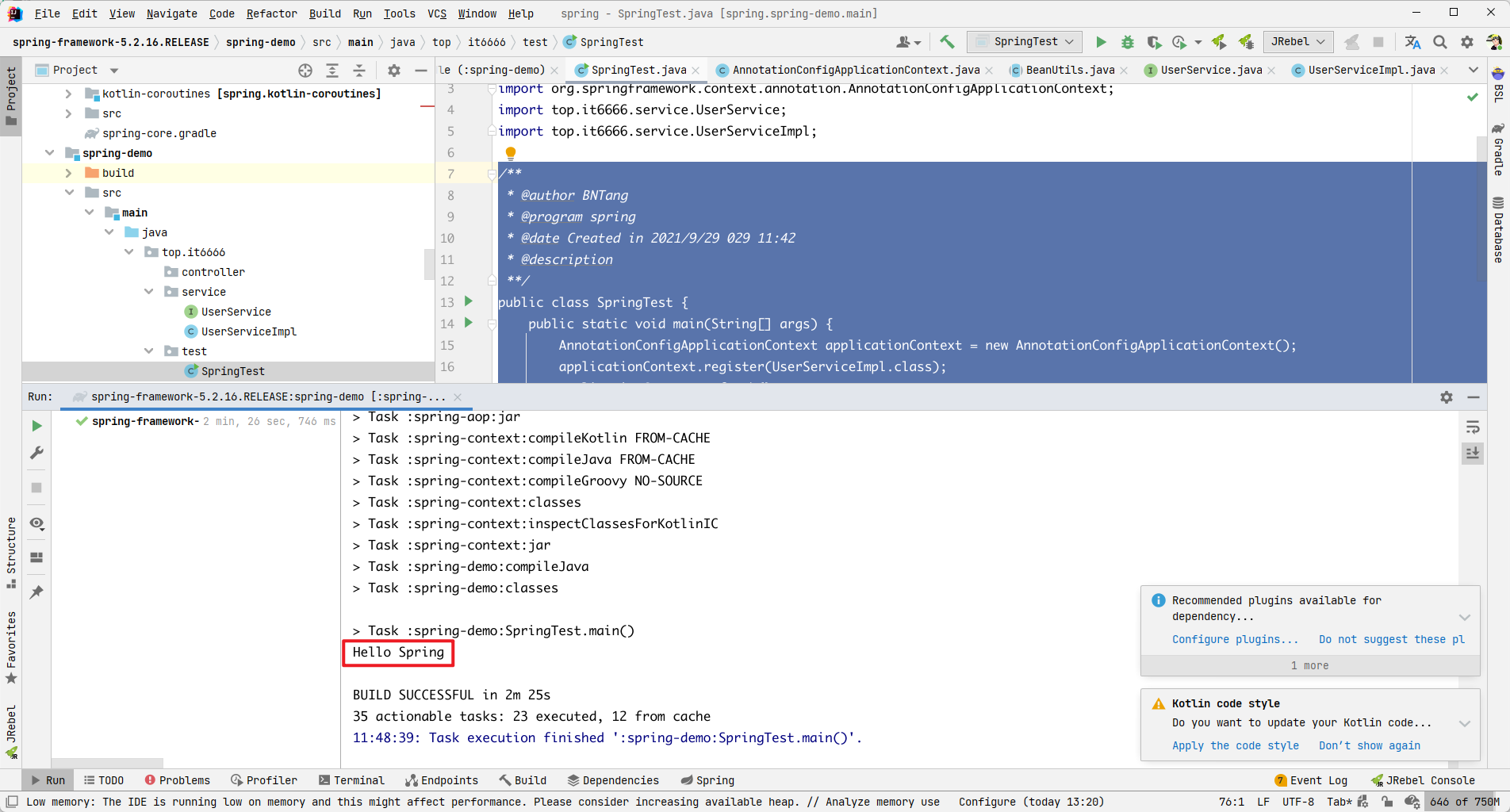The image size is (1510, 812).
Task: Click the green inspection checkmark in editor
Action: tap(1473, 97)
